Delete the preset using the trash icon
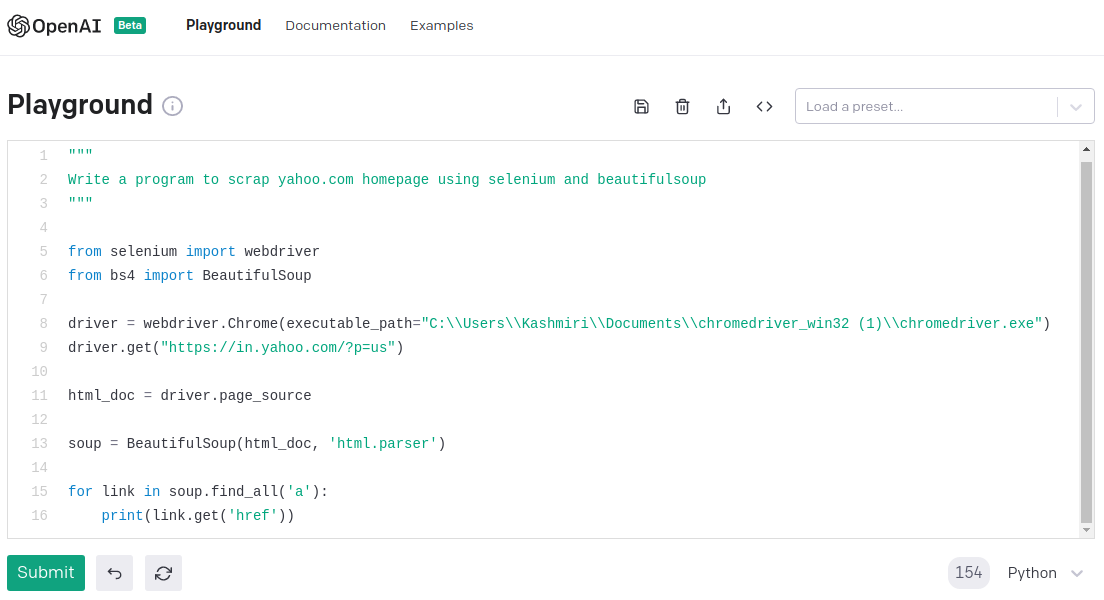Viewport: 1104px width, 600px height. 683,107
